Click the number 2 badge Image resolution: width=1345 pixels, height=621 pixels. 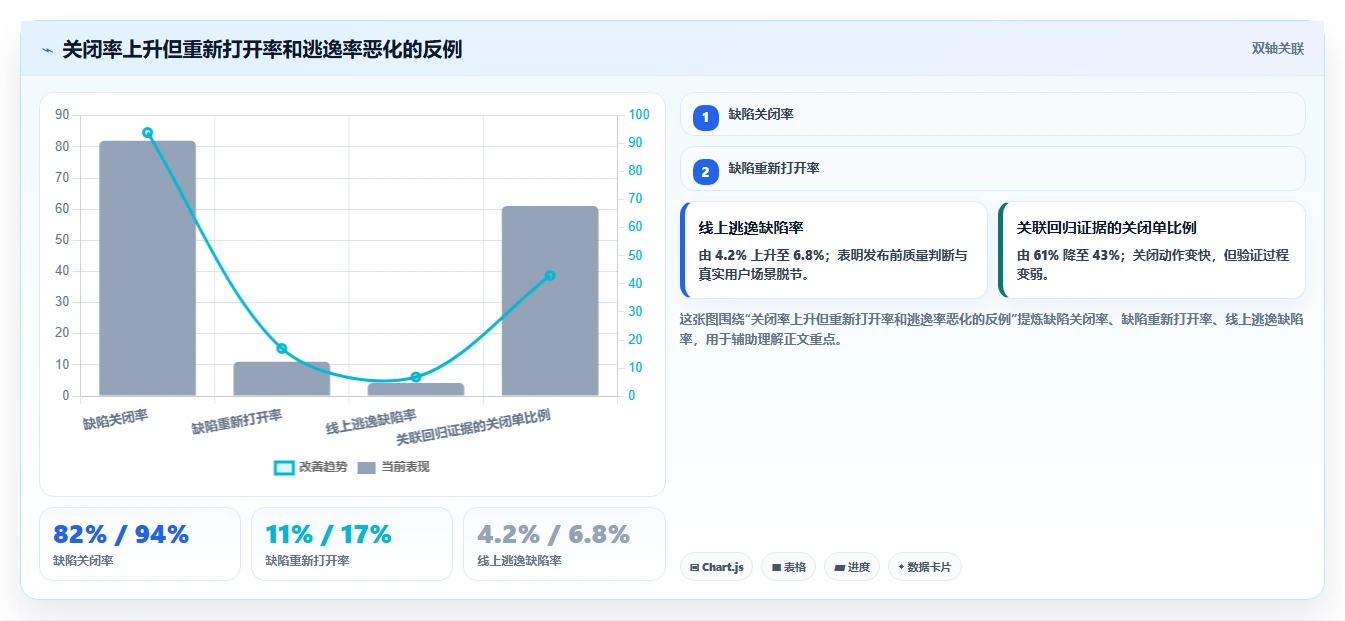706,172
